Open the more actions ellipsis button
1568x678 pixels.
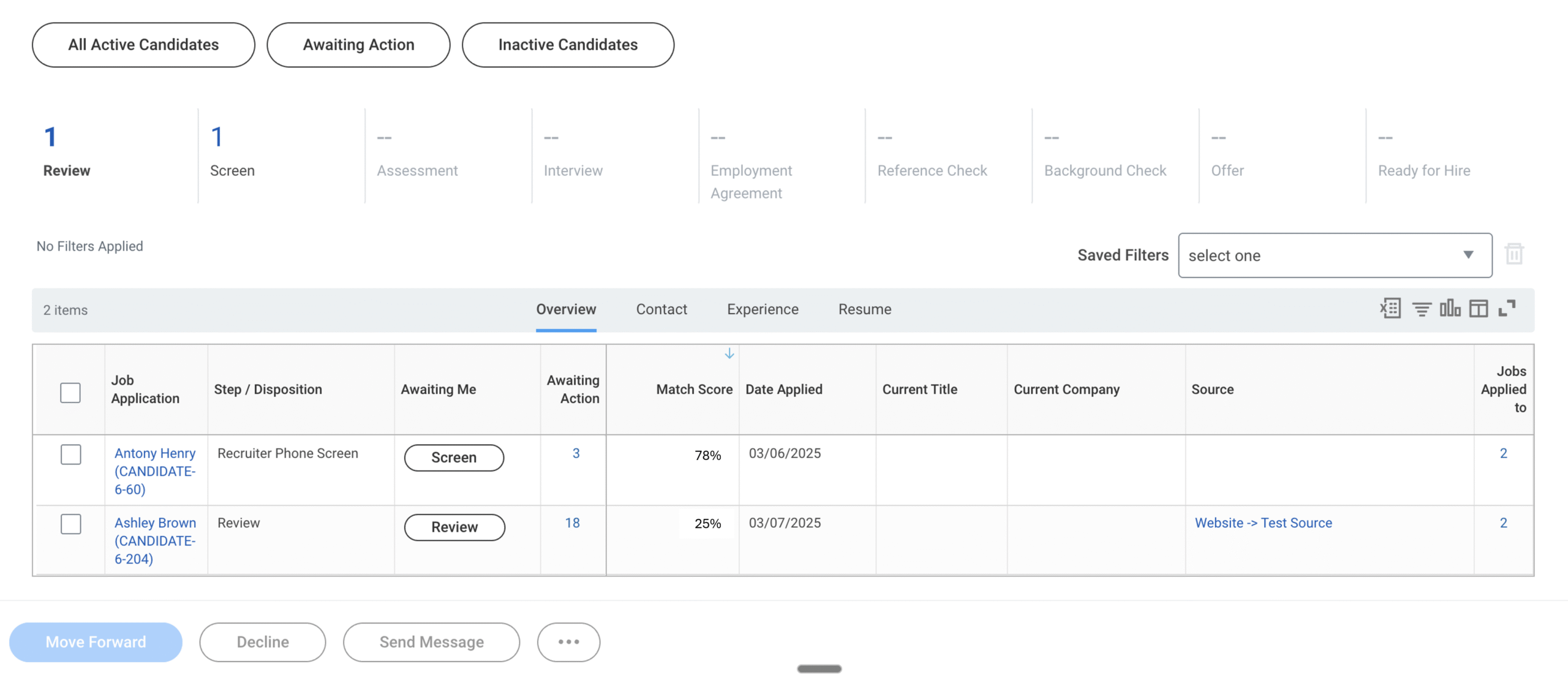click(568, 642)
